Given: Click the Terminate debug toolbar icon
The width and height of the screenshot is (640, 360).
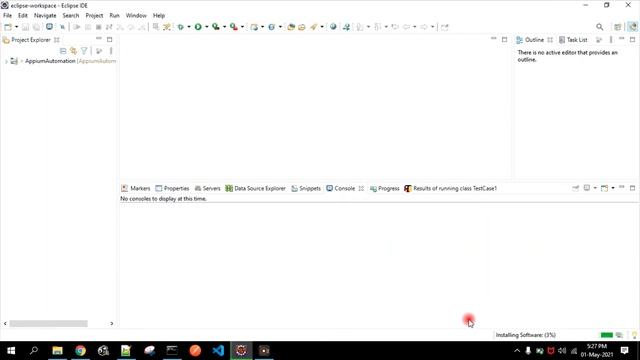Looking at the screenshot, I should click(x=98, y=27).
